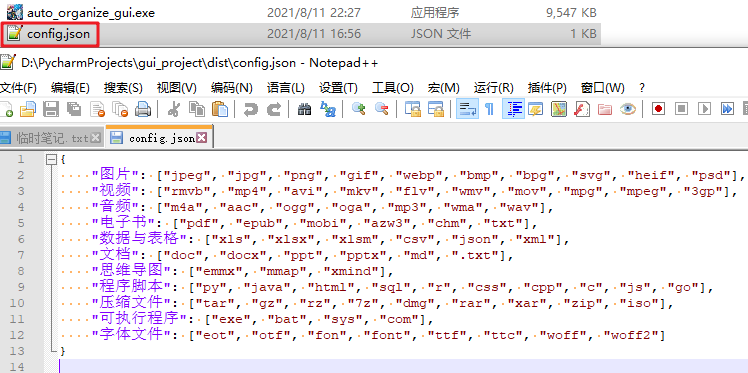Start macro recording with the red dot
The width and height of the screenshot is (748, 373).
click(x=658, y=109)
